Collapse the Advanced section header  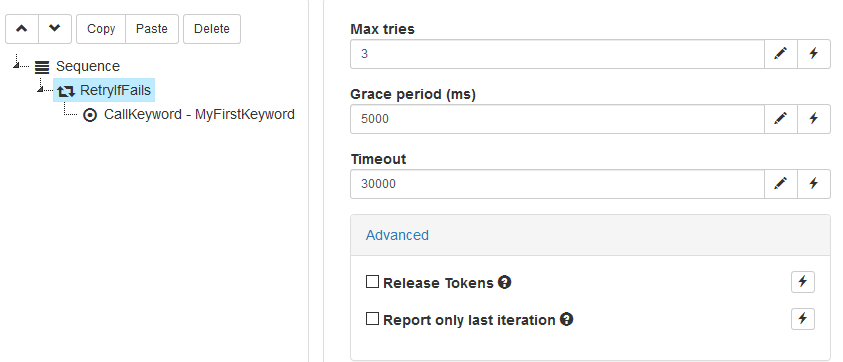[x=397, y=236]
